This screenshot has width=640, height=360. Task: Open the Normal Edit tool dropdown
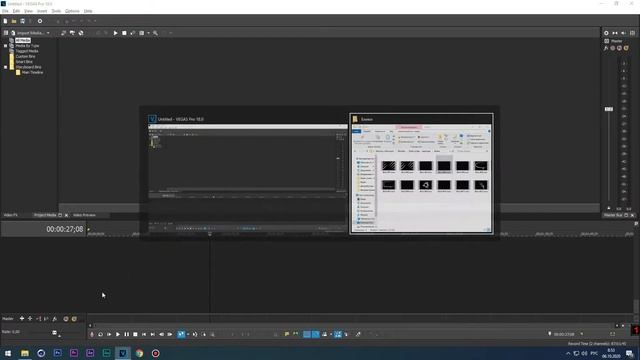(x=188, y=334)
